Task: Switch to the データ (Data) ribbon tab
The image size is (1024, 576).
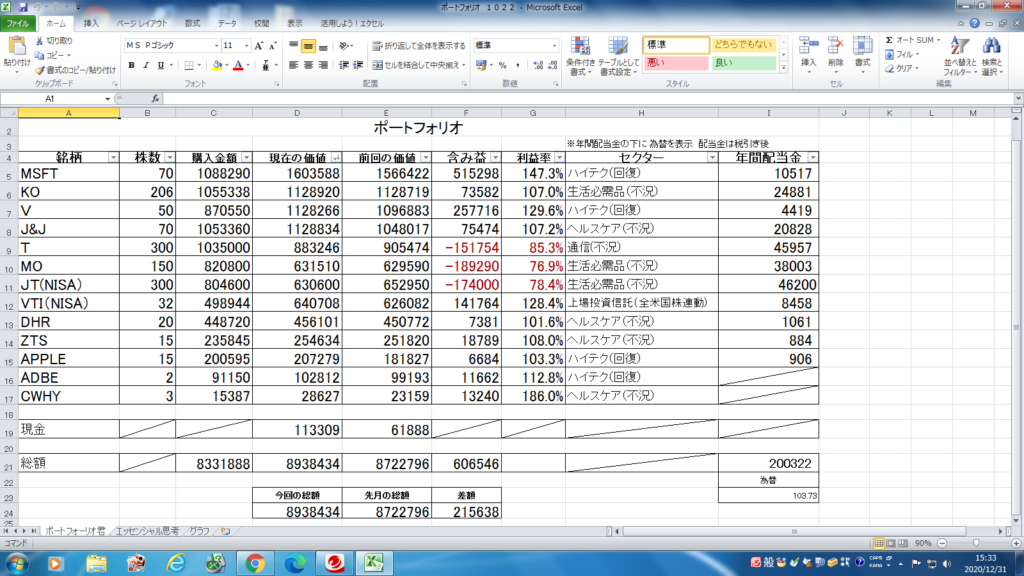Action: [x=227, y=24]
